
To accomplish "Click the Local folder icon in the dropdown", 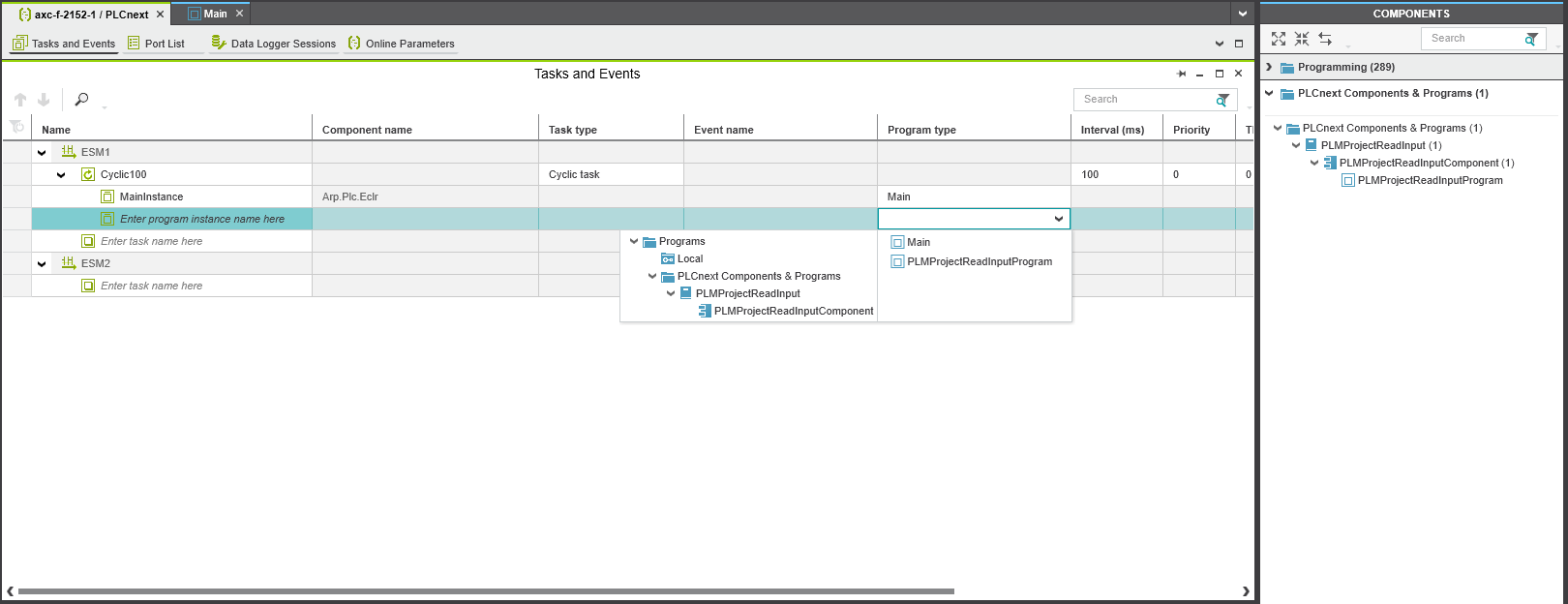I will coord(668,259).
